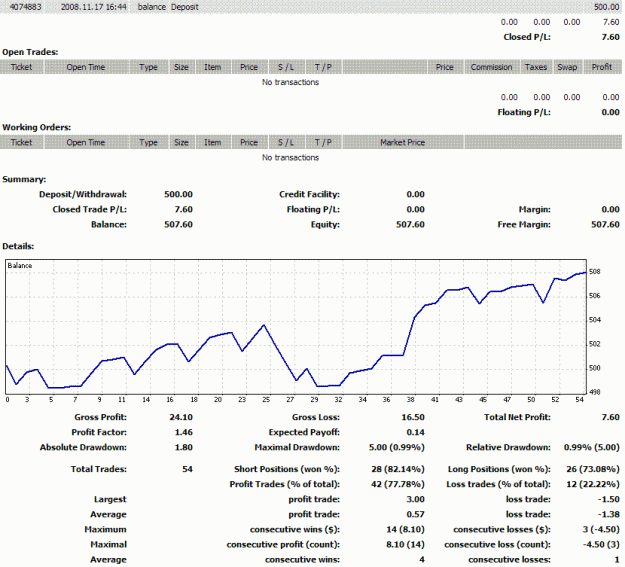Screen dimensions: 625x567
Task: Click the Taxes column header
Action: coord(536,67)
